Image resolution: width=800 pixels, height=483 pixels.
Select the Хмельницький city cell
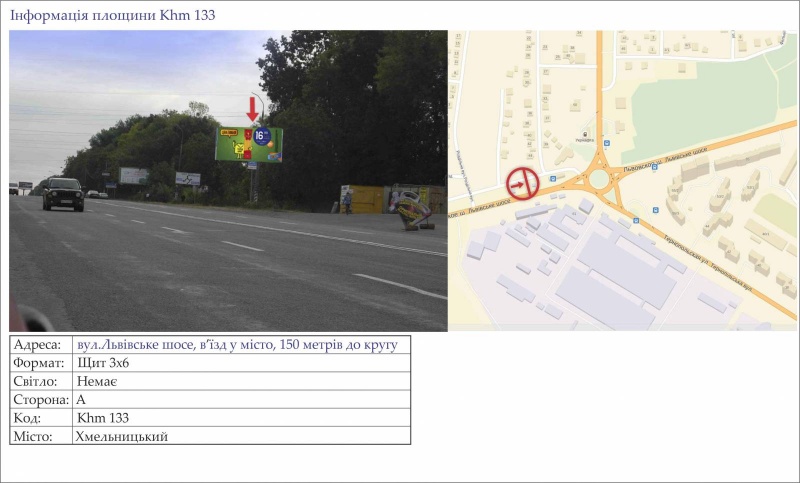click(x=241, y=437)
